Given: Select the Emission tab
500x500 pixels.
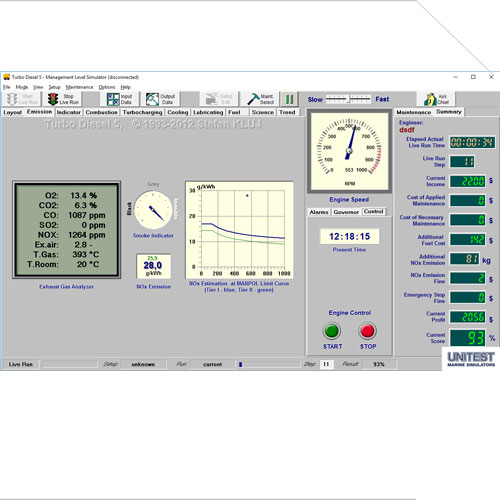Looking at the screenshot, I should (x=39, y=112).
